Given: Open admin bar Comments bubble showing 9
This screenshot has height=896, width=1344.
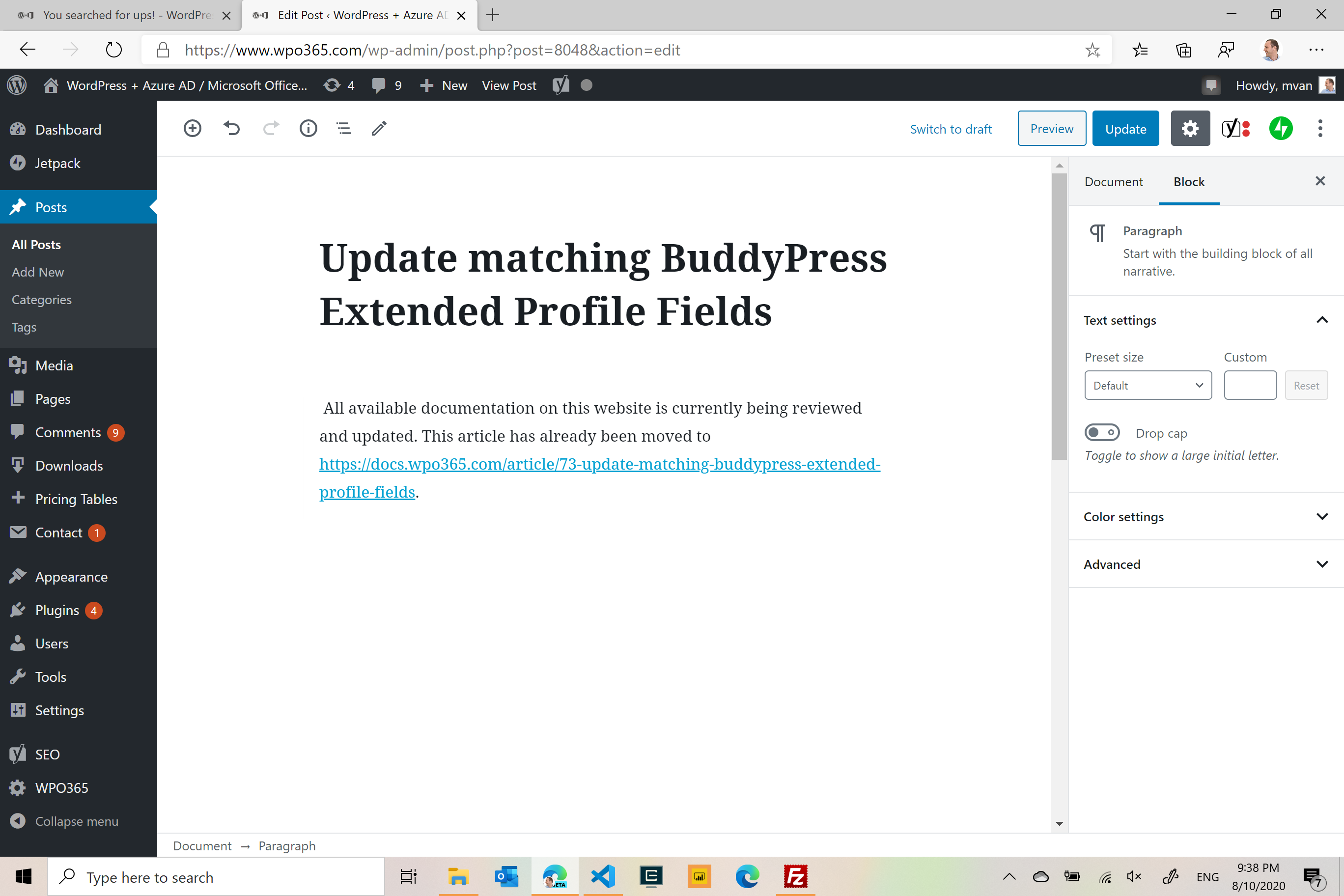Looking at the screenshot, I should click(x=386, y=85).
